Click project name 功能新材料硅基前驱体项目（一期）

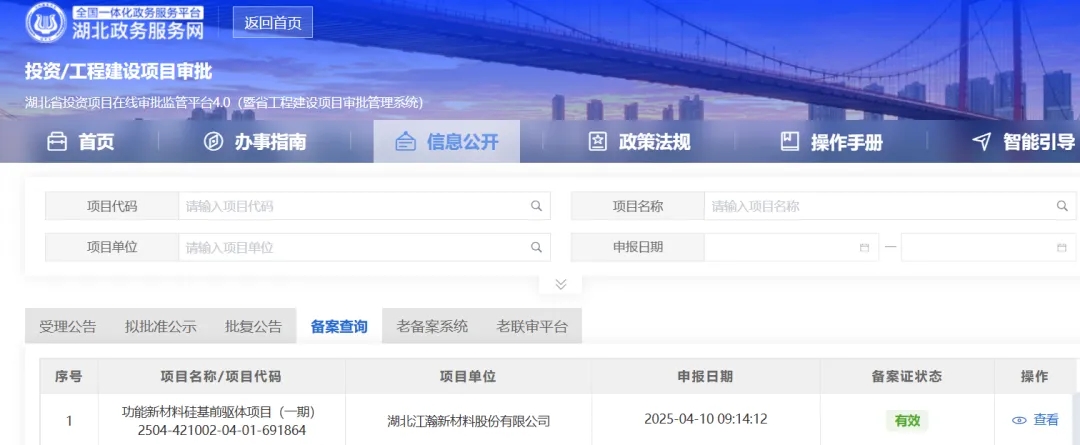click(218, 412)
